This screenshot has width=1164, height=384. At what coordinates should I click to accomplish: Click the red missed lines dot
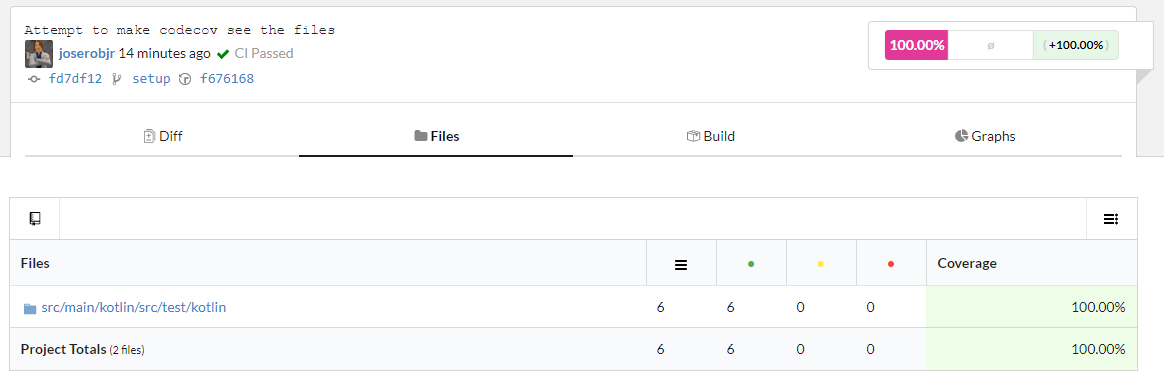tap(891, 264)
